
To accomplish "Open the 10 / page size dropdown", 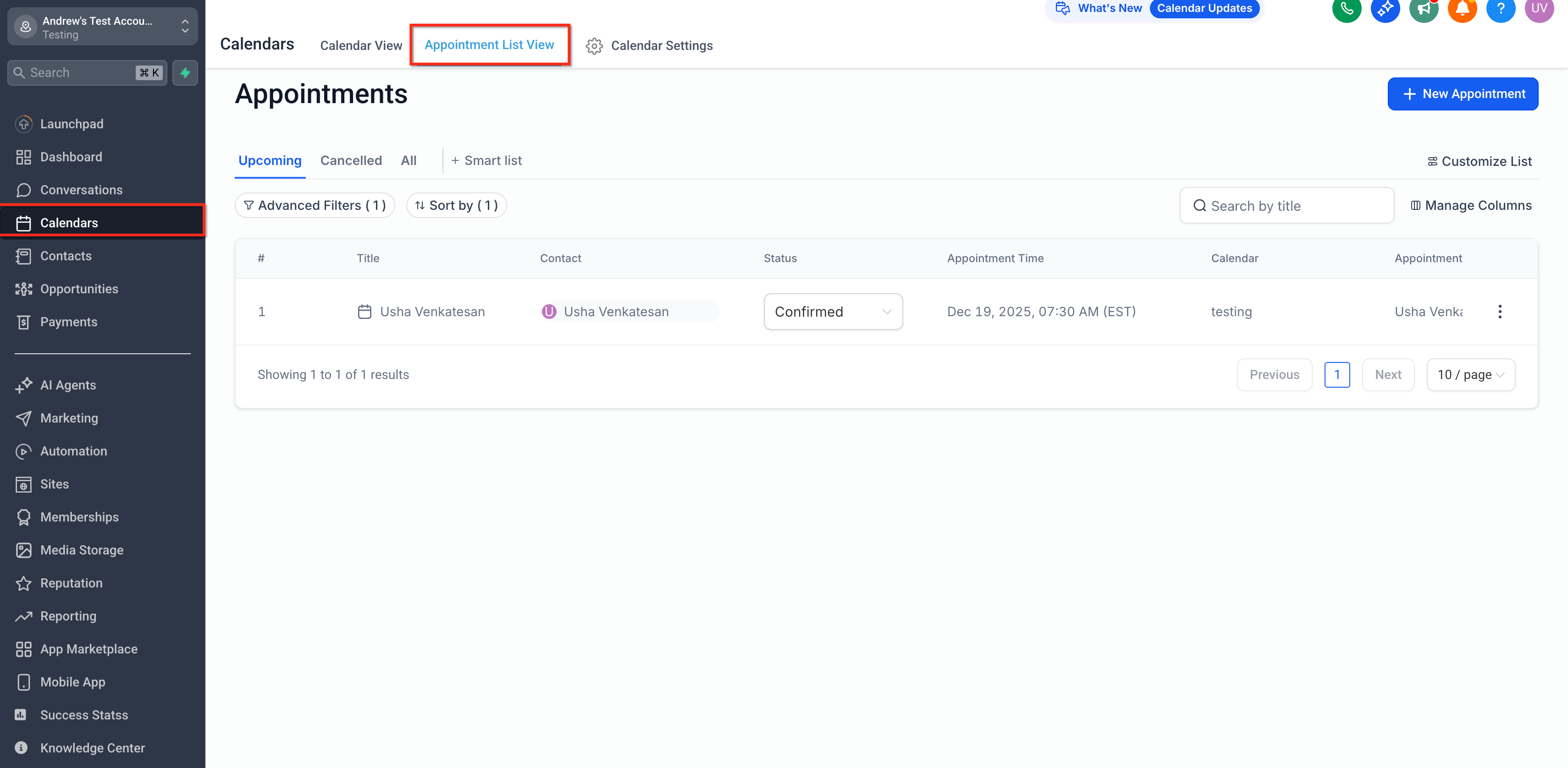I will pyautogui.click(x=1471, y=374).
